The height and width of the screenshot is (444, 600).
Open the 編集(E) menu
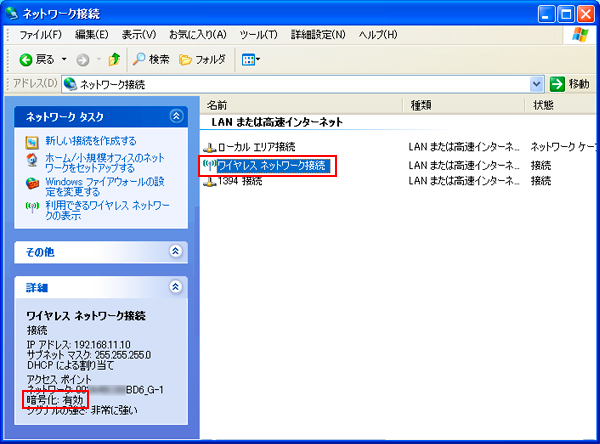click(92, 35)
